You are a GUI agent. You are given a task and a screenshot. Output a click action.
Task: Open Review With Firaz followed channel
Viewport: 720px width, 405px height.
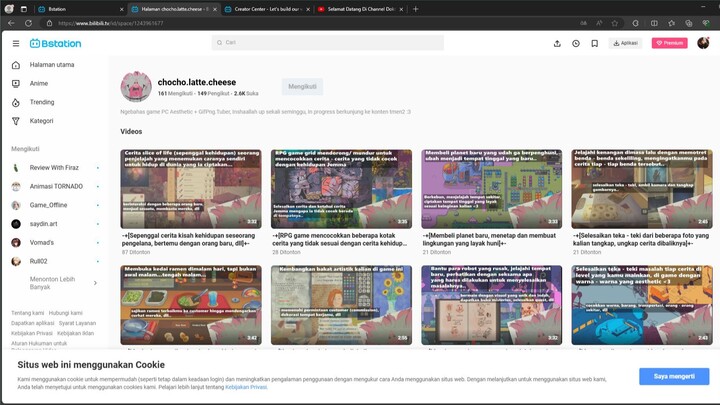pyautogui.click(x=54, y=168)
